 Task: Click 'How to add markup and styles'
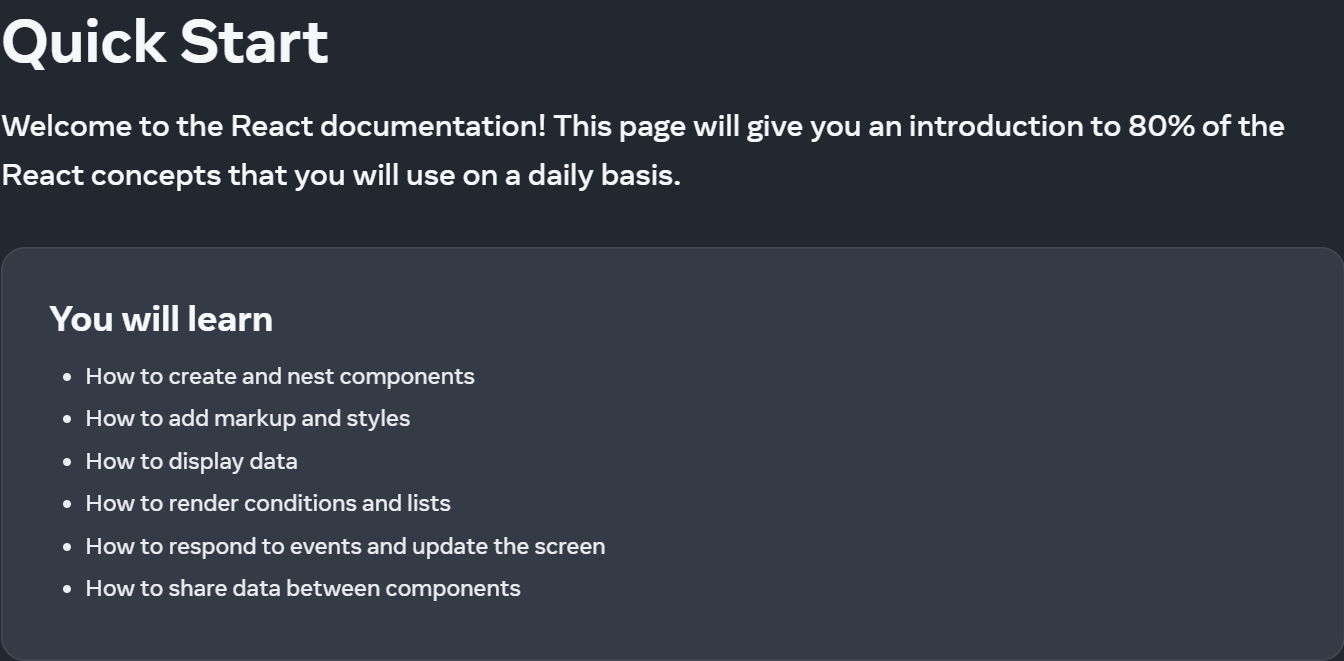[x=248, y=418]
